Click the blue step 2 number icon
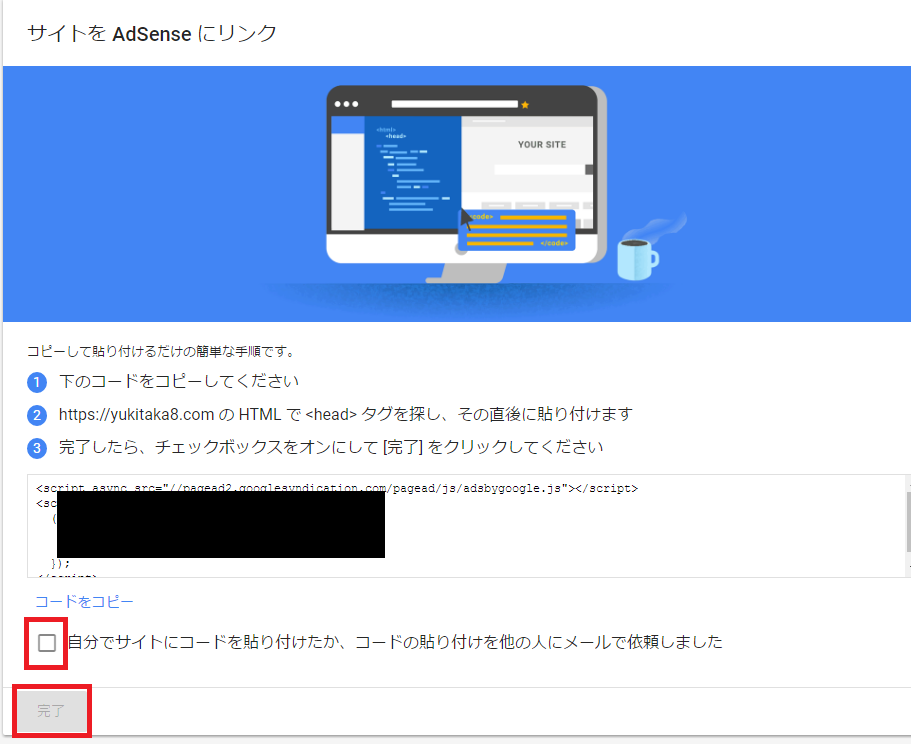Viewport: 911px width, 744px height. coord(37,415)
